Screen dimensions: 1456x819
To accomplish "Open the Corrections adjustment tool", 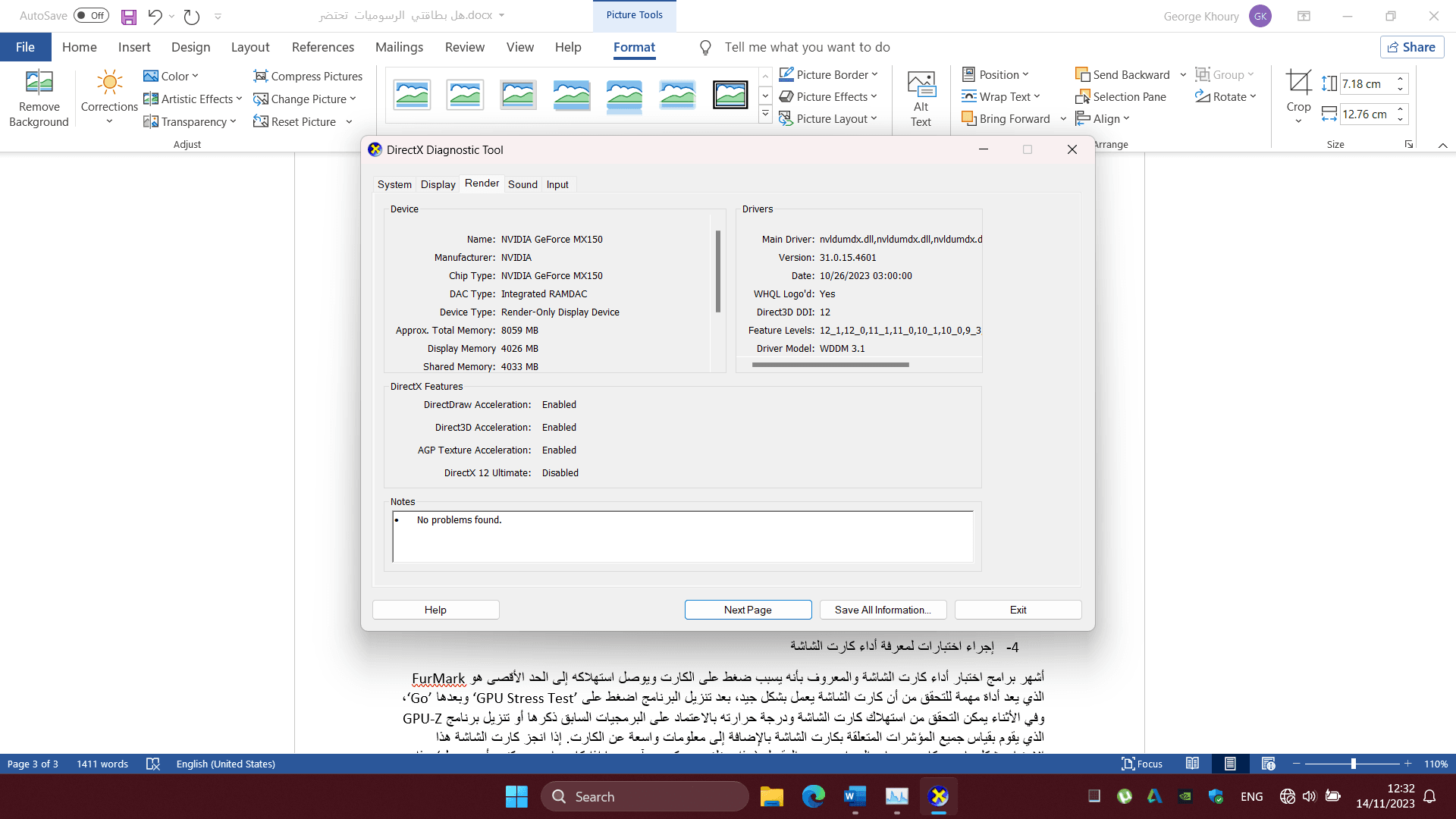I will tap(108, 97).
